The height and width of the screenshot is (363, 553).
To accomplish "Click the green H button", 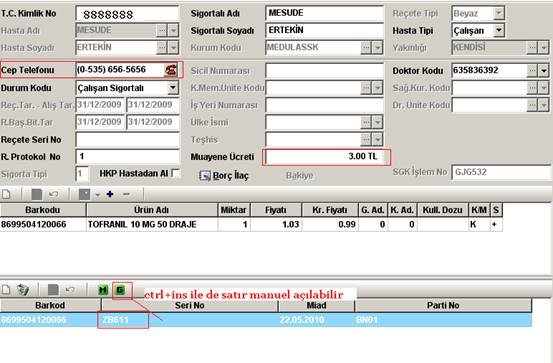I will 103,290.
